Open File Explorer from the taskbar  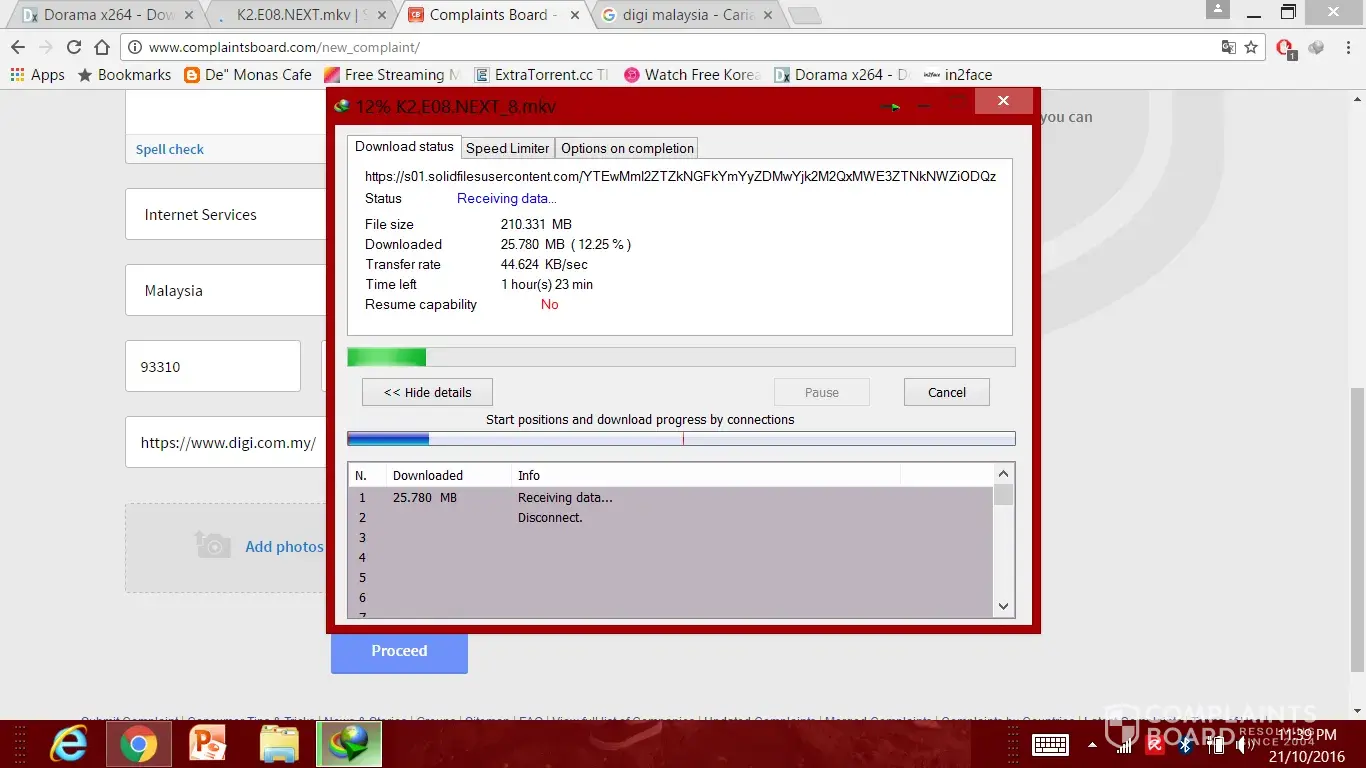tap(280, 744)
